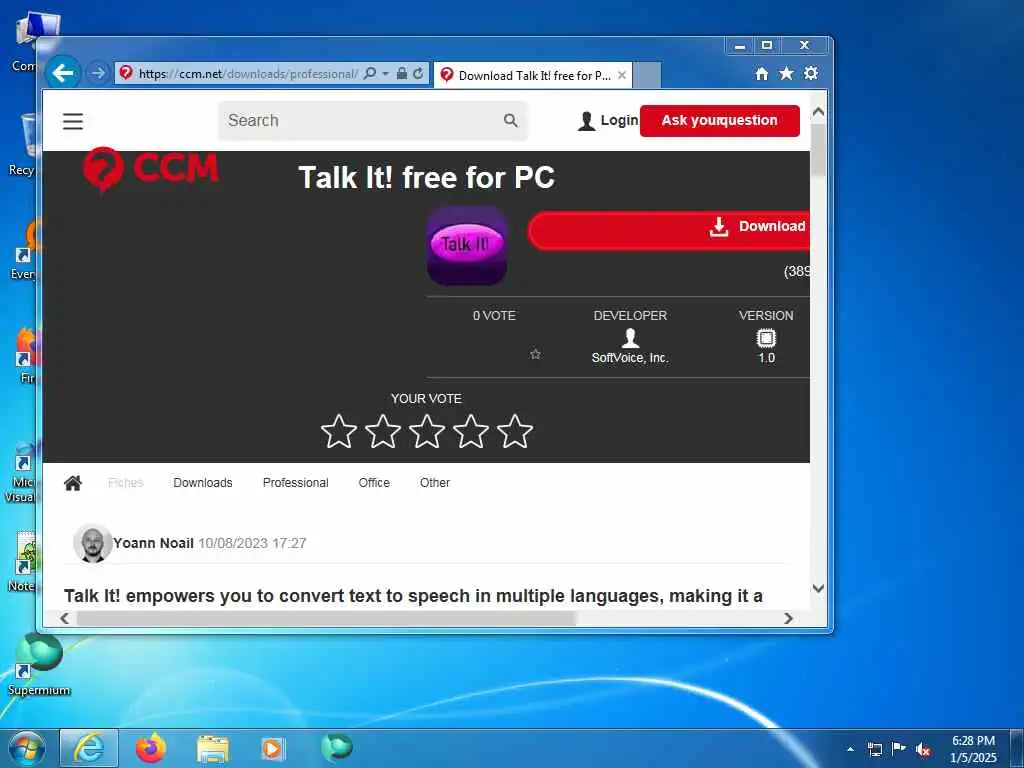Rate three stars under YOUR VOTE
The image size is (1024, 768).
[426, 432]
